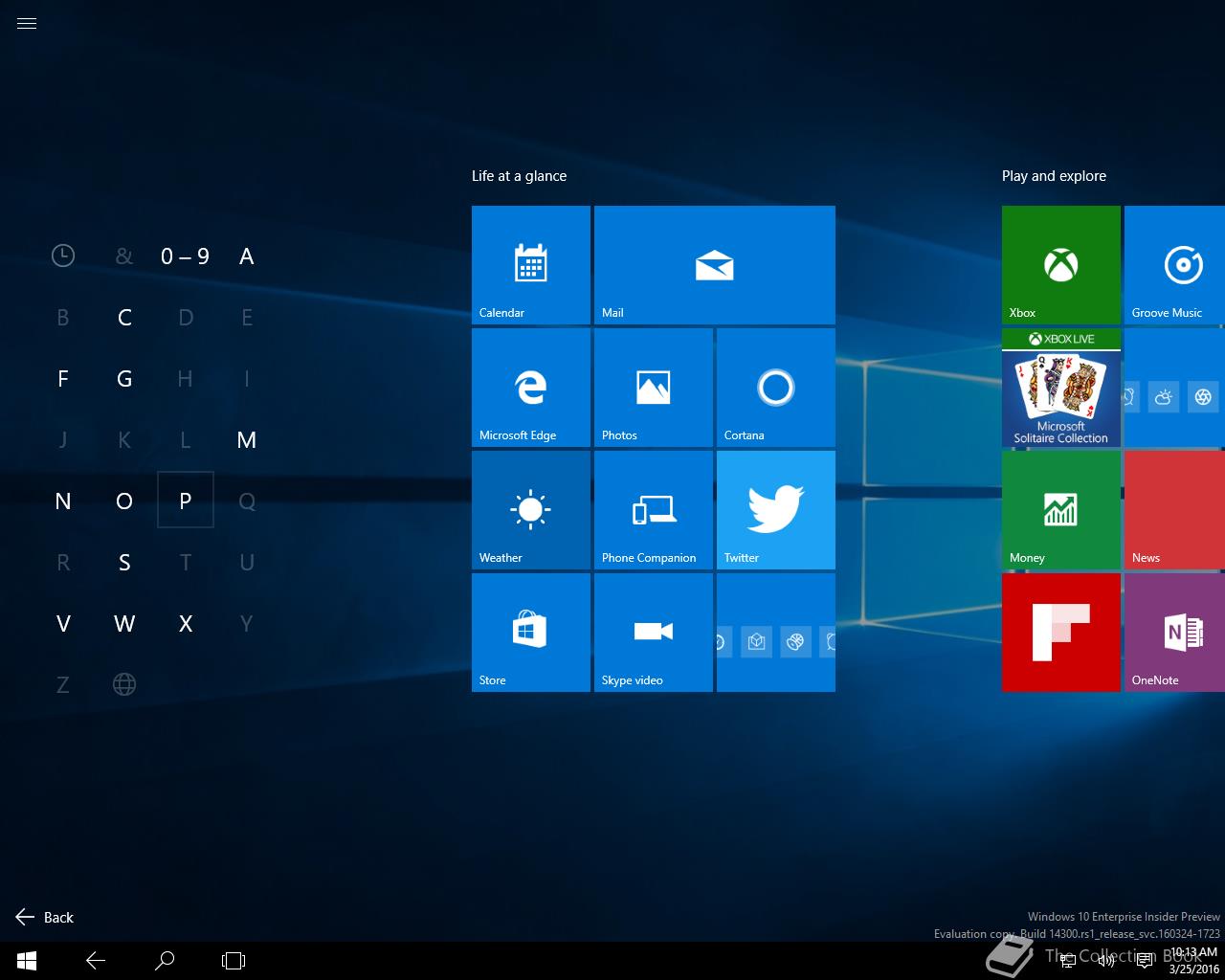Jump to apps starting with X
The image size is (1225, 980).
[186, 623]
